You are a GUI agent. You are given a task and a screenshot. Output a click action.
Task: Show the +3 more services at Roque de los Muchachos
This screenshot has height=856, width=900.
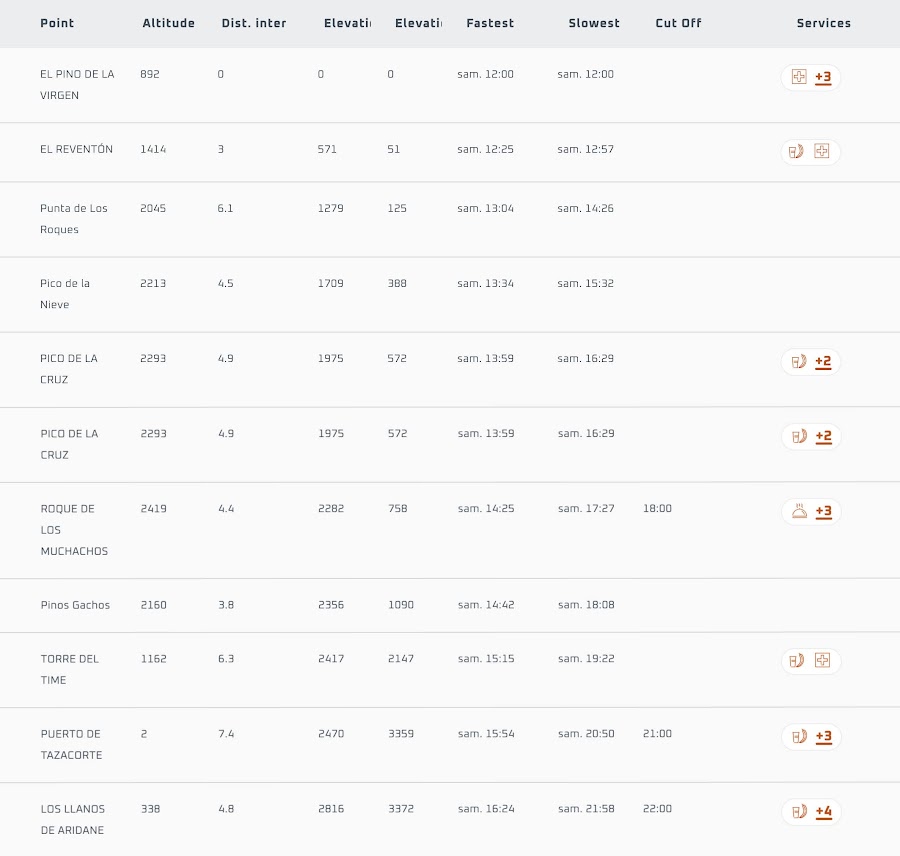coord(823,512)
